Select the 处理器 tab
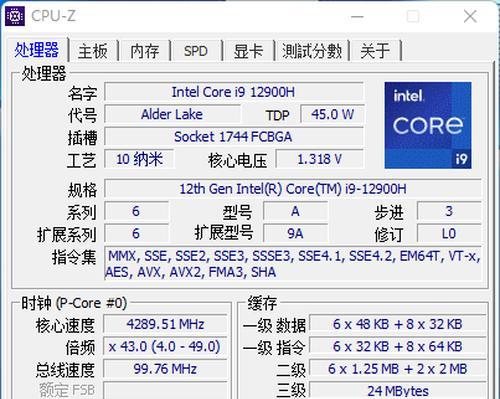This screenshot has width=500, height=399. [x=37, y=50]
